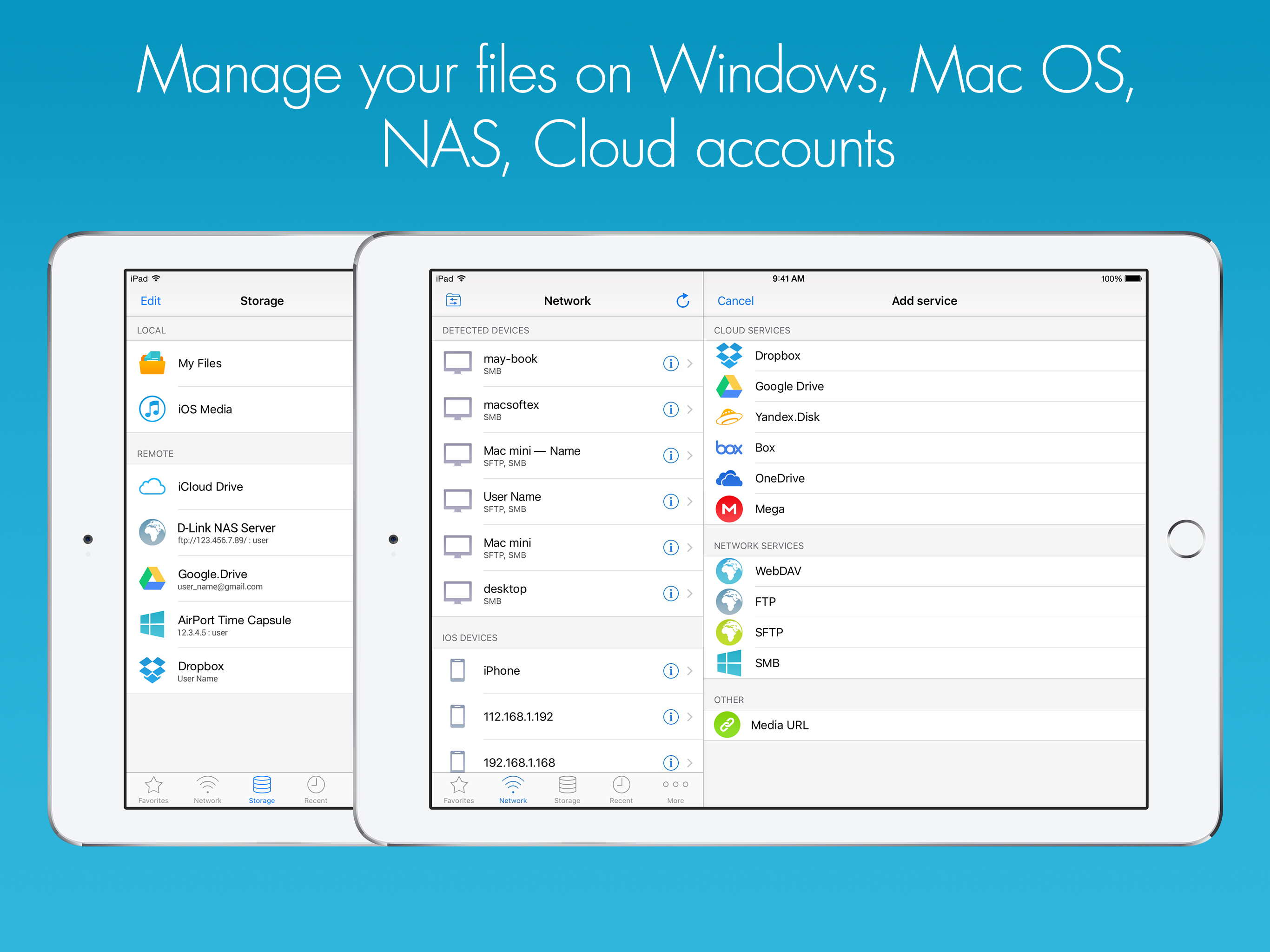Select the SMB Windows icon in Network Services
This screenshot has height=952, width=1270.
pyautogui.click(x=728, y=662)
